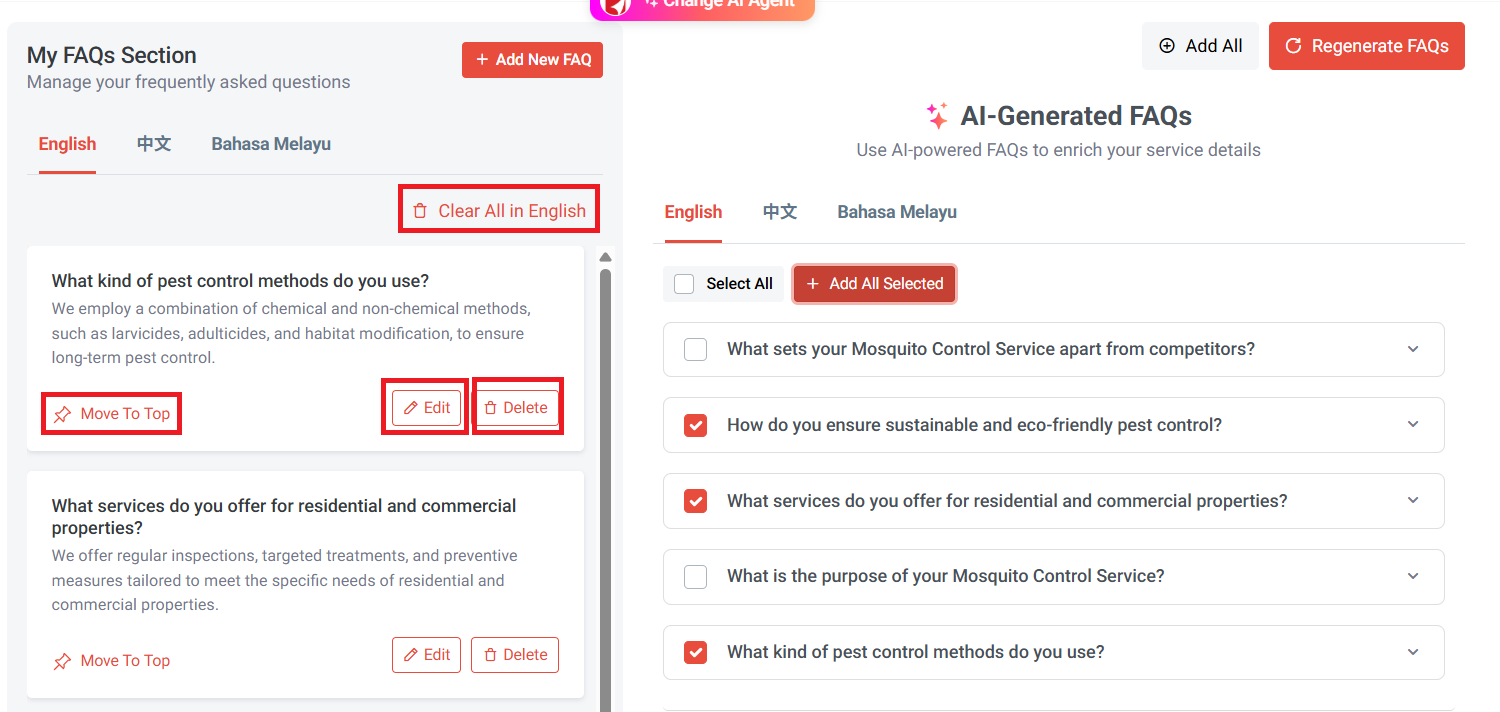
Task: Expand the pest control methods AI FAQ chevron
Action: click(1413, 651)
